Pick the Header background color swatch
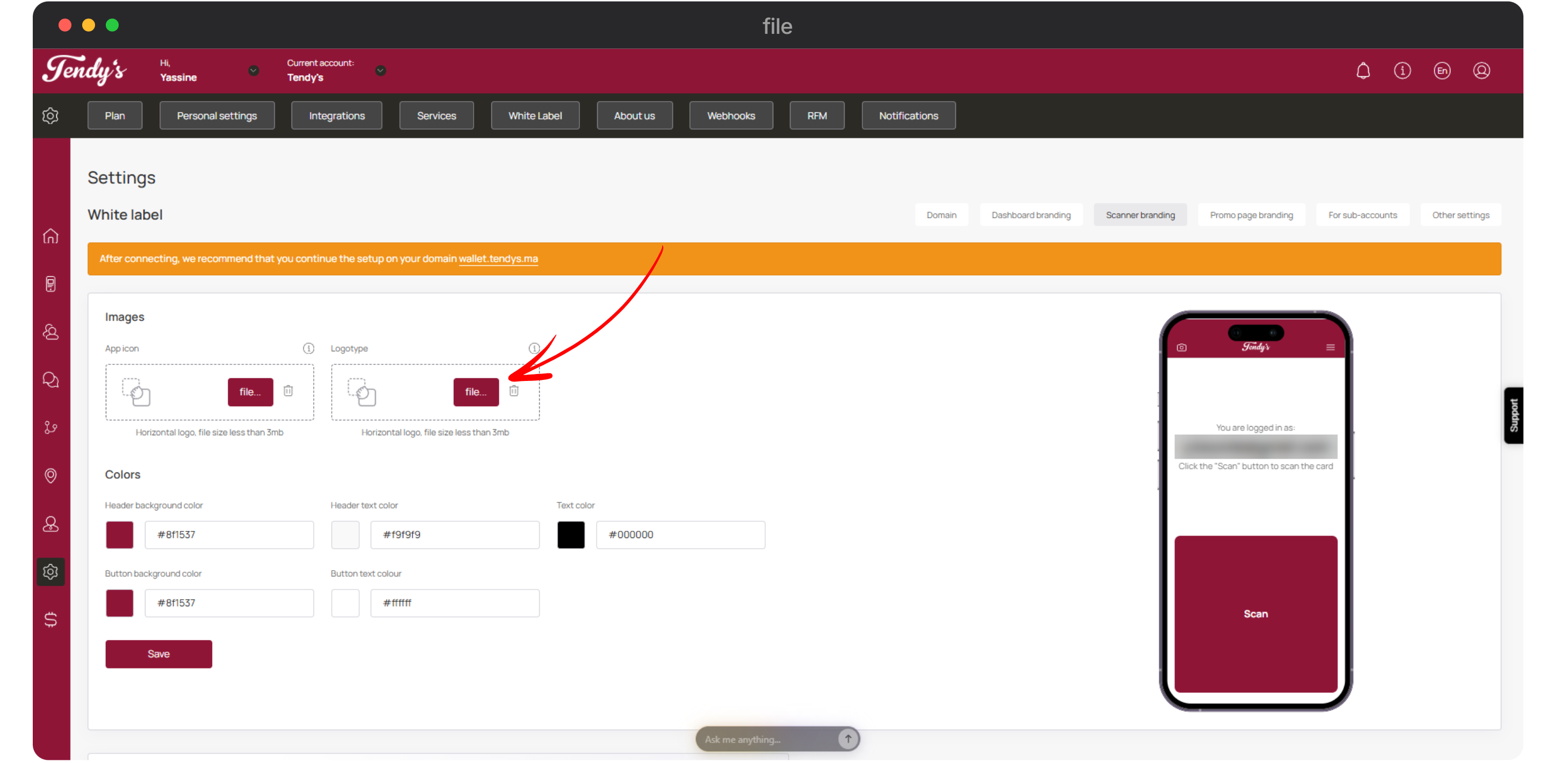The height and width of the screenshot is (763, 1568). [119, 535]
